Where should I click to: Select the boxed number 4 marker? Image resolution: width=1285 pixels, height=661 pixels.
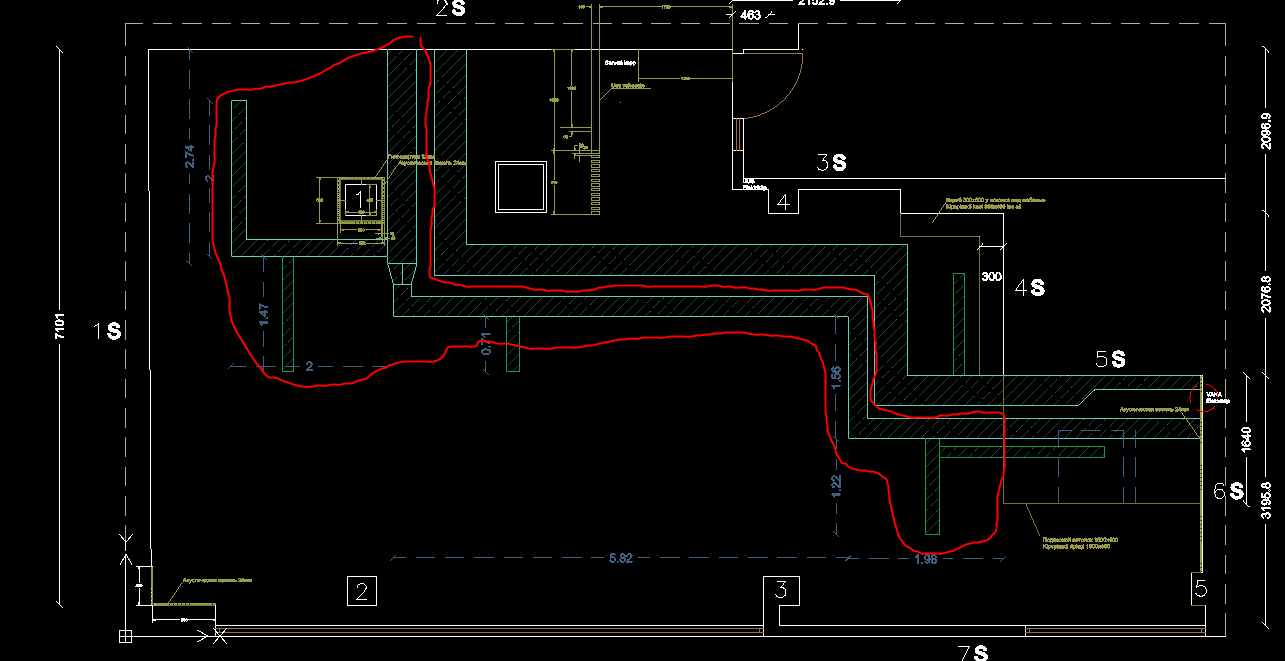pos(783,202)
